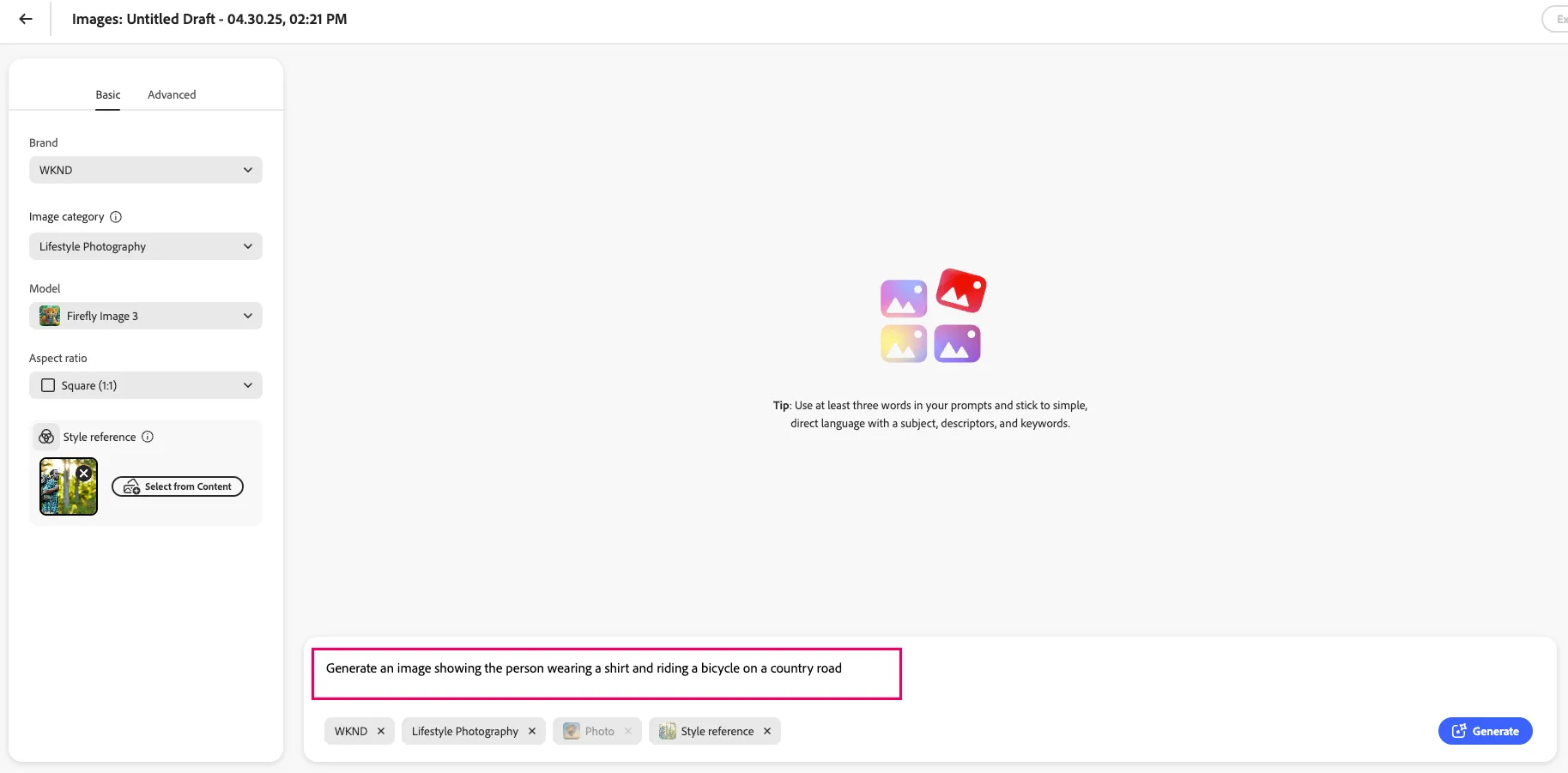Image resolution: width=1568 pixels, height=773 pixels.
Task: Remove the Style reference chip with X
Action: 767,731
